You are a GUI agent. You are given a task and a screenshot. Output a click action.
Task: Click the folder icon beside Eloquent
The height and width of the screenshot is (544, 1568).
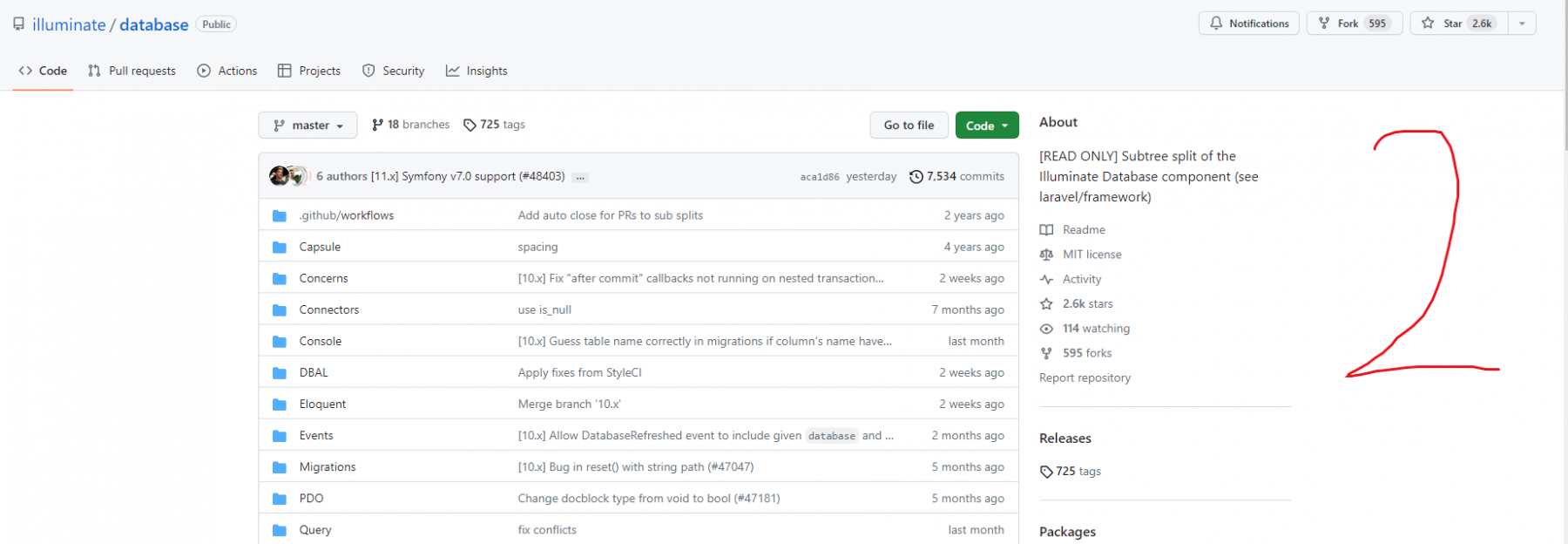280,404
